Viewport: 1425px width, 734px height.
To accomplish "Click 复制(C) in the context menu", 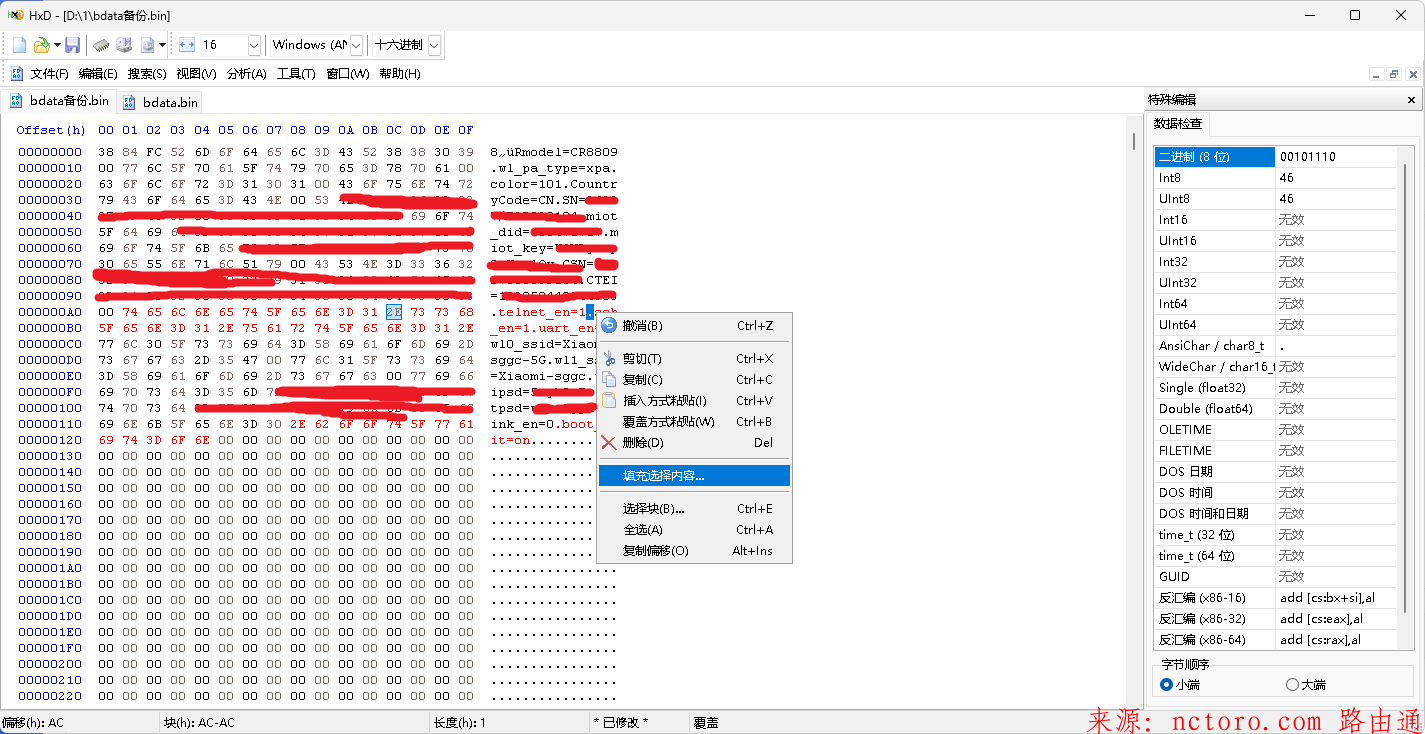I will (x=642, y=380).
